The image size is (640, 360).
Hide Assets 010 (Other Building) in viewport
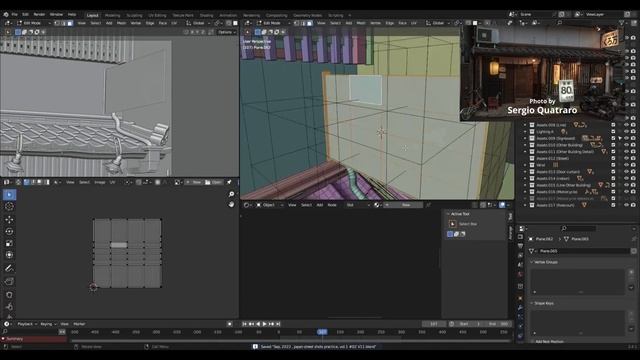[x=626, y=145]
